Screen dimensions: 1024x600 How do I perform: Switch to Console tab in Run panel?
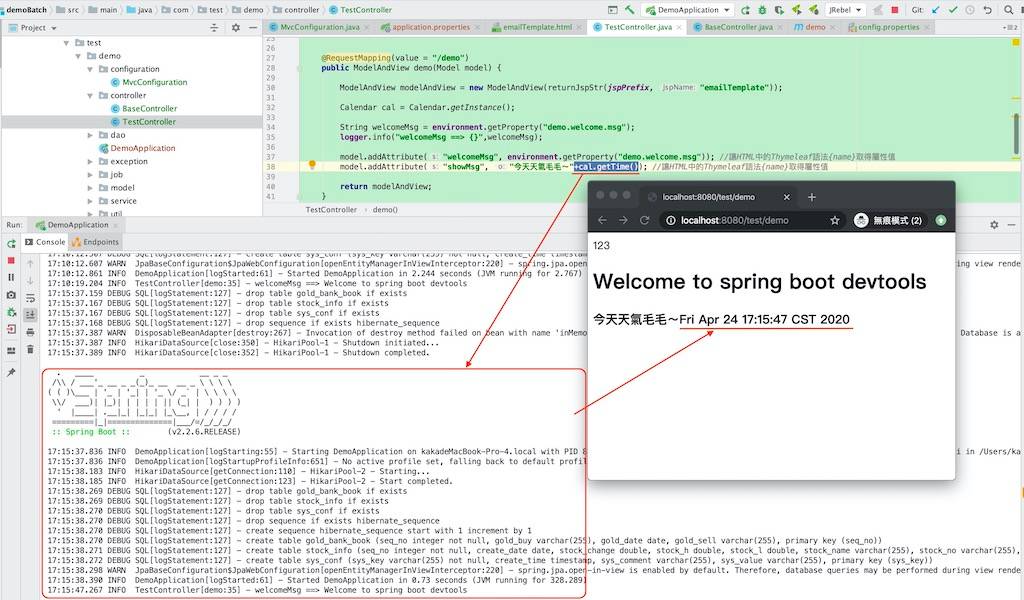pyautogui.click(x=44, y=242)
